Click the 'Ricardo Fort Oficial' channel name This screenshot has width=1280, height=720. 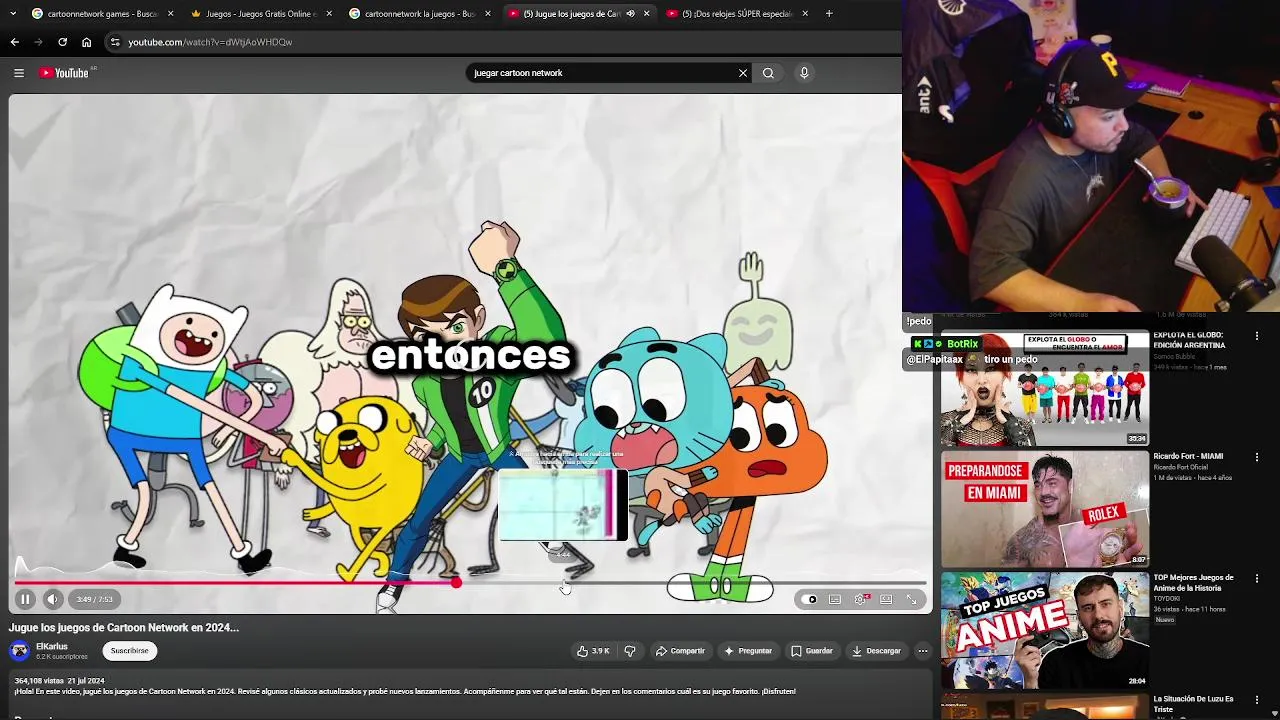point(1181,467)
